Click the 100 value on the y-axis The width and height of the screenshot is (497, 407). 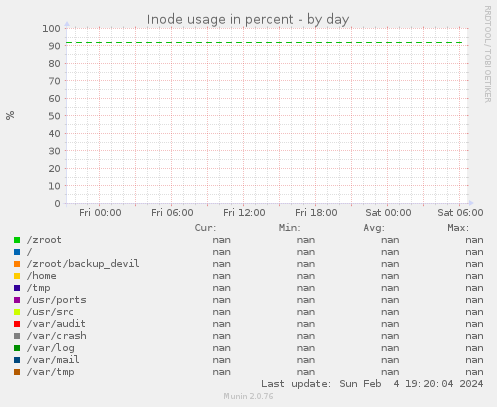tap(51, 29)
